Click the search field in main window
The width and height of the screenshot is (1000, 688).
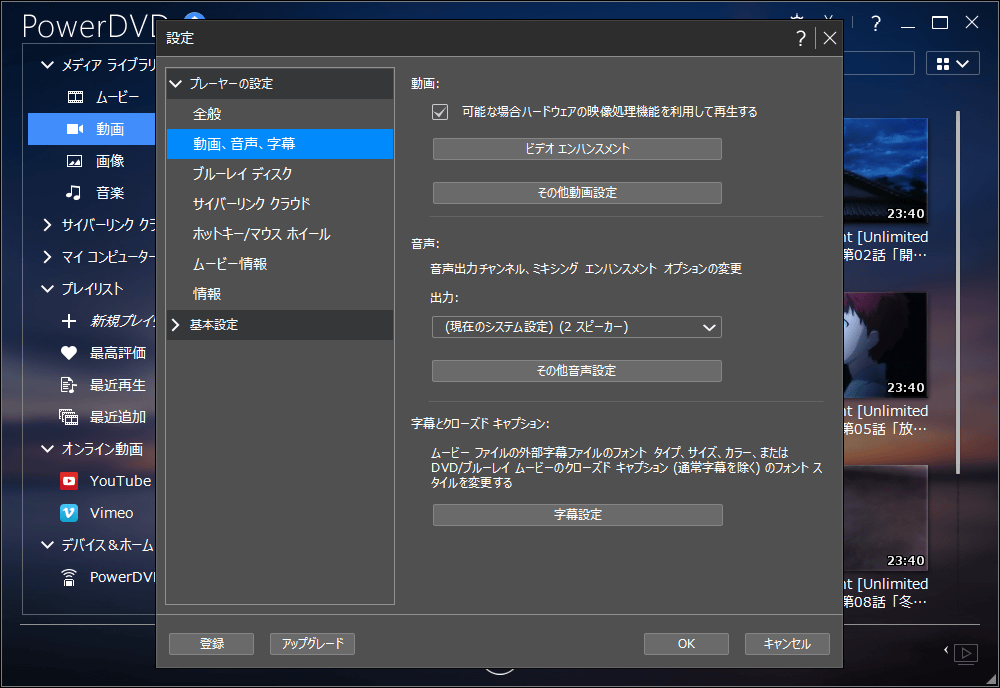tap(879, 64)
